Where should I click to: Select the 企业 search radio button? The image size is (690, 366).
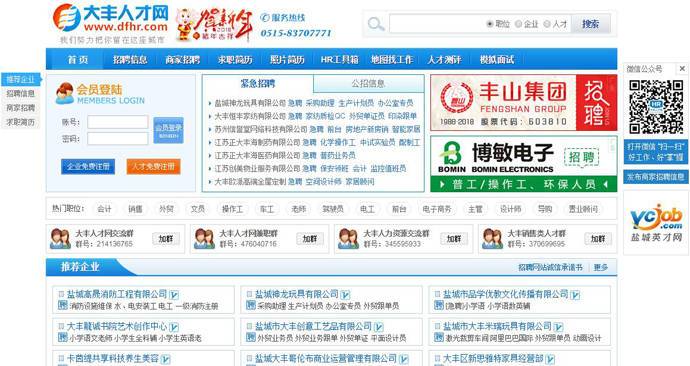pyautogui.click(x=518, y=24)
